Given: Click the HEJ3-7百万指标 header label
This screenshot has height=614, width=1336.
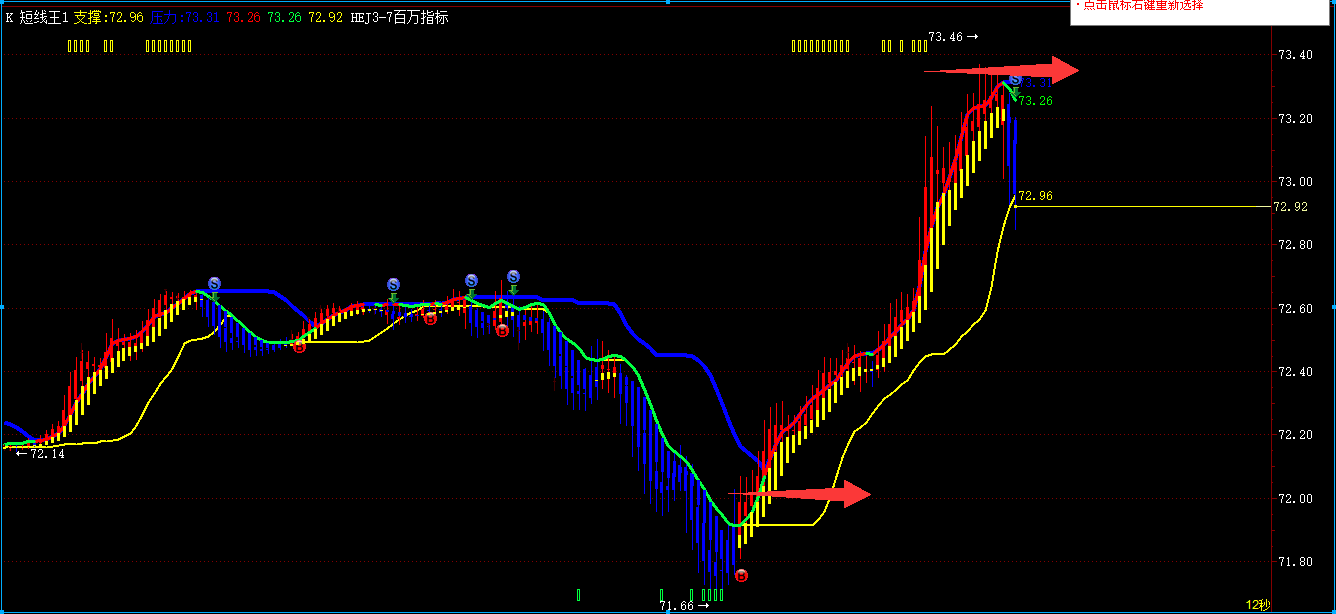Looking at the screenshot, I should click(x=399, y=17).
